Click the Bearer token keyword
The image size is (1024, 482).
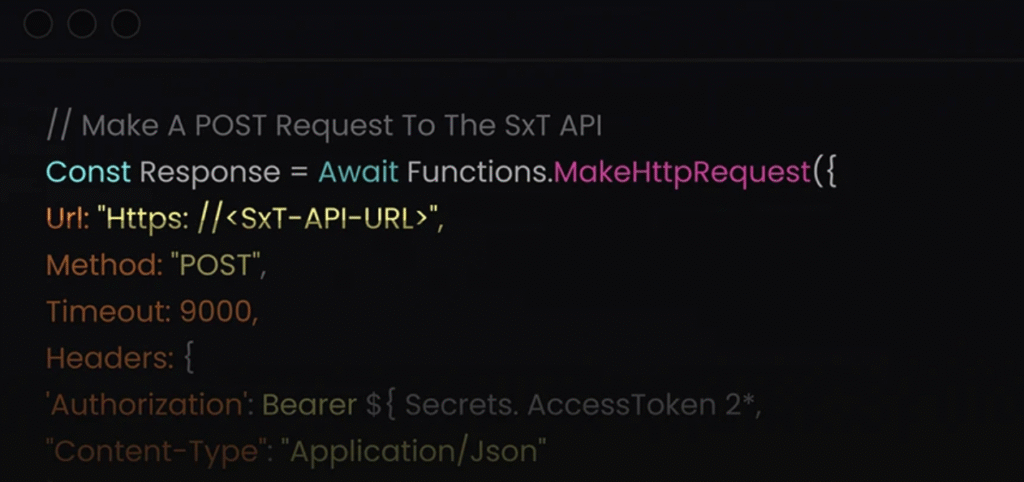click(x=309, y=405)
